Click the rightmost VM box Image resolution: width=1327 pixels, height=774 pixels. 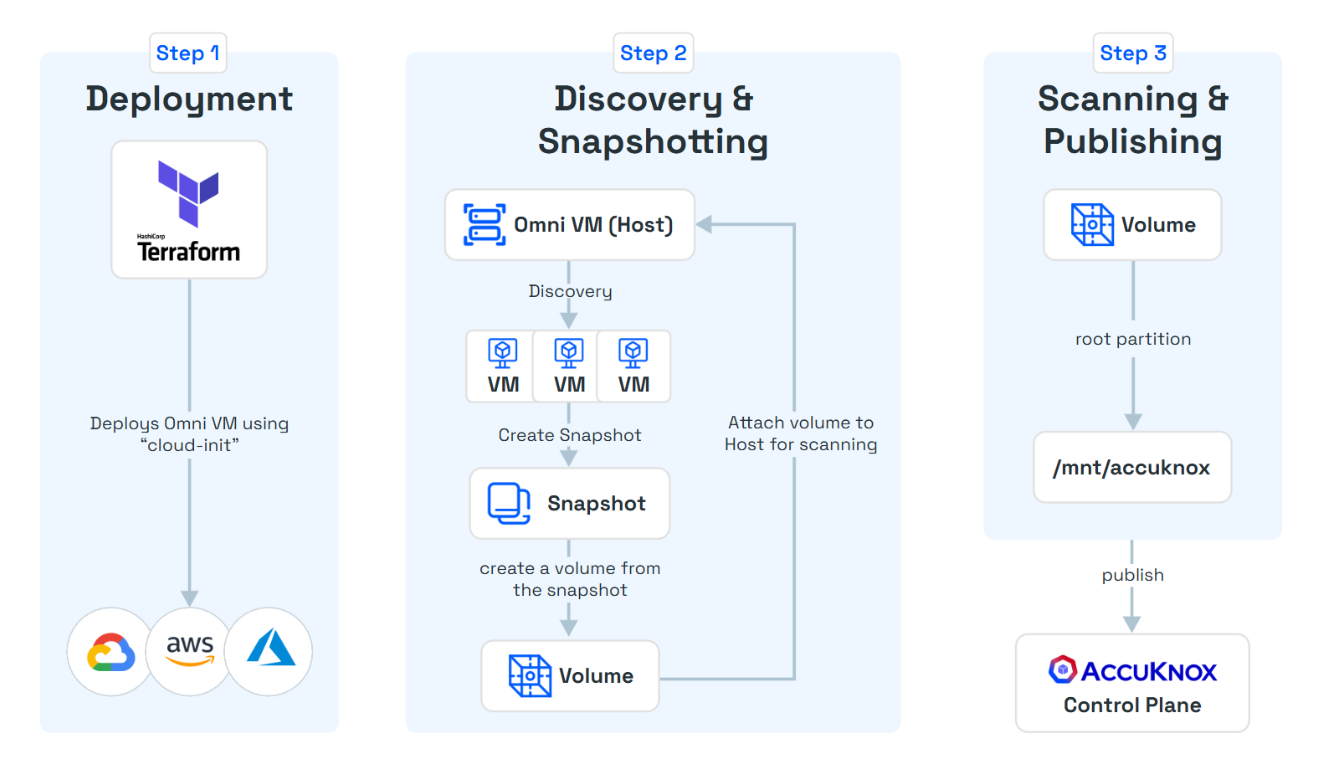[634, 366]
